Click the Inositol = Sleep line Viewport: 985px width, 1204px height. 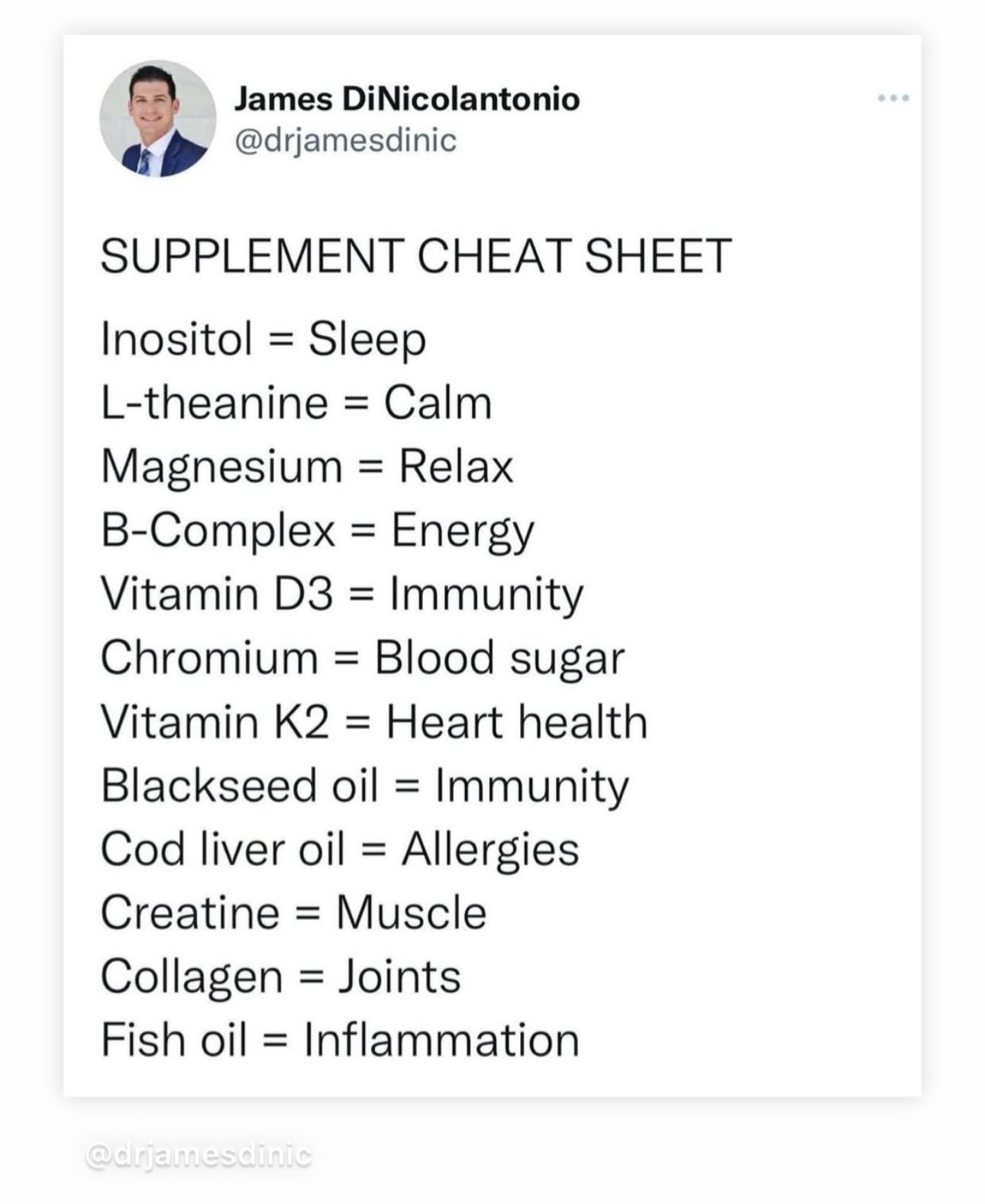pos(263,339)
